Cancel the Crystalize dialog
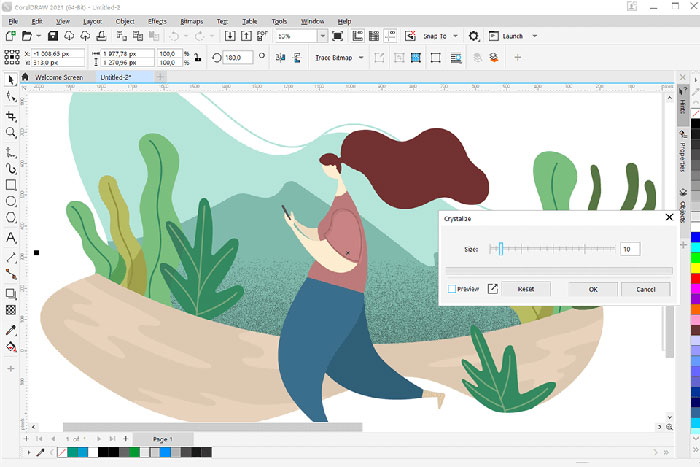The height and width of the screenshot is (467, 700). [x=645, y=289]
